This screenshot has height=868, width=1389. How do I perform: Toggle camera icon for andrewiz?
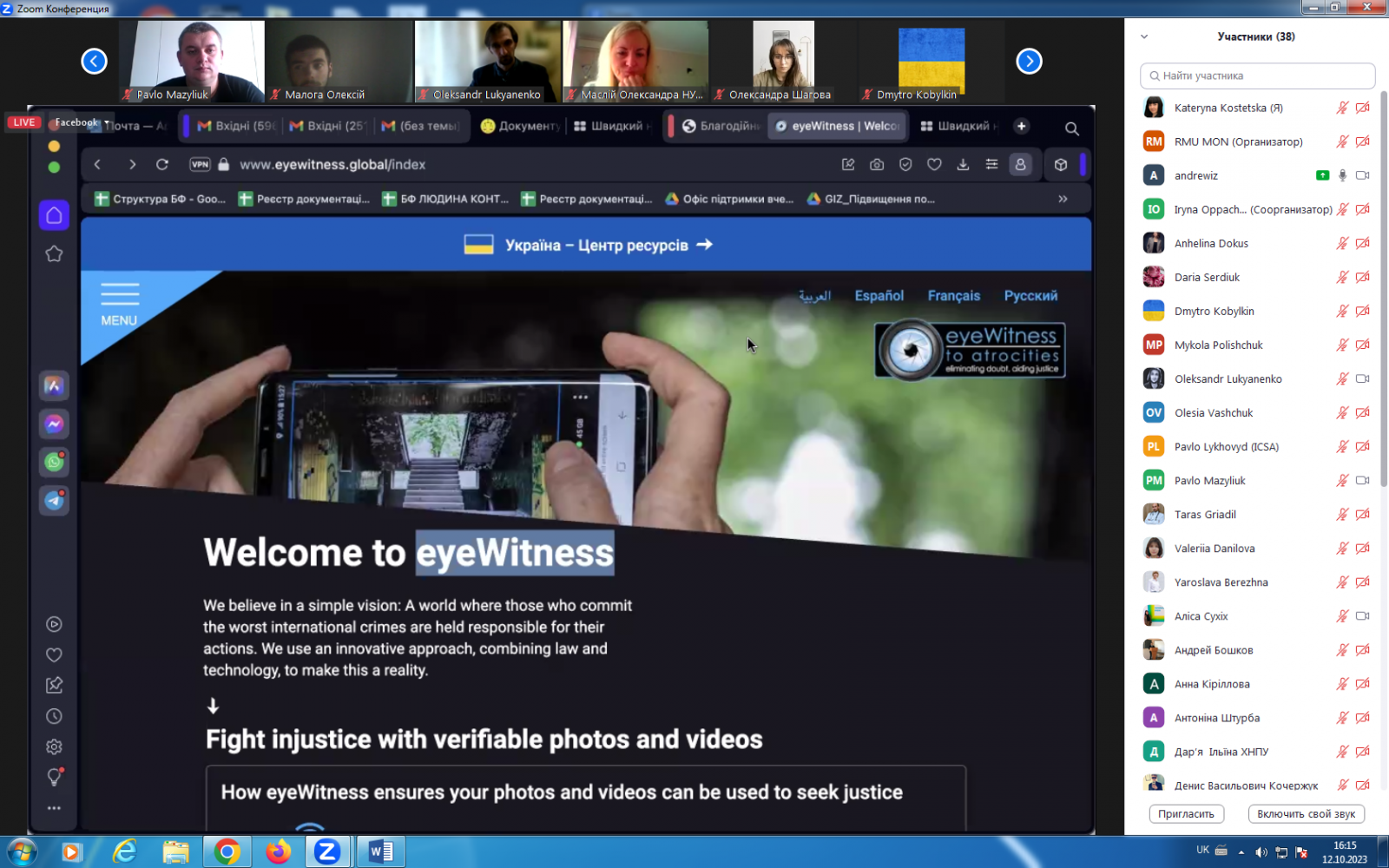pos(1363,175)
